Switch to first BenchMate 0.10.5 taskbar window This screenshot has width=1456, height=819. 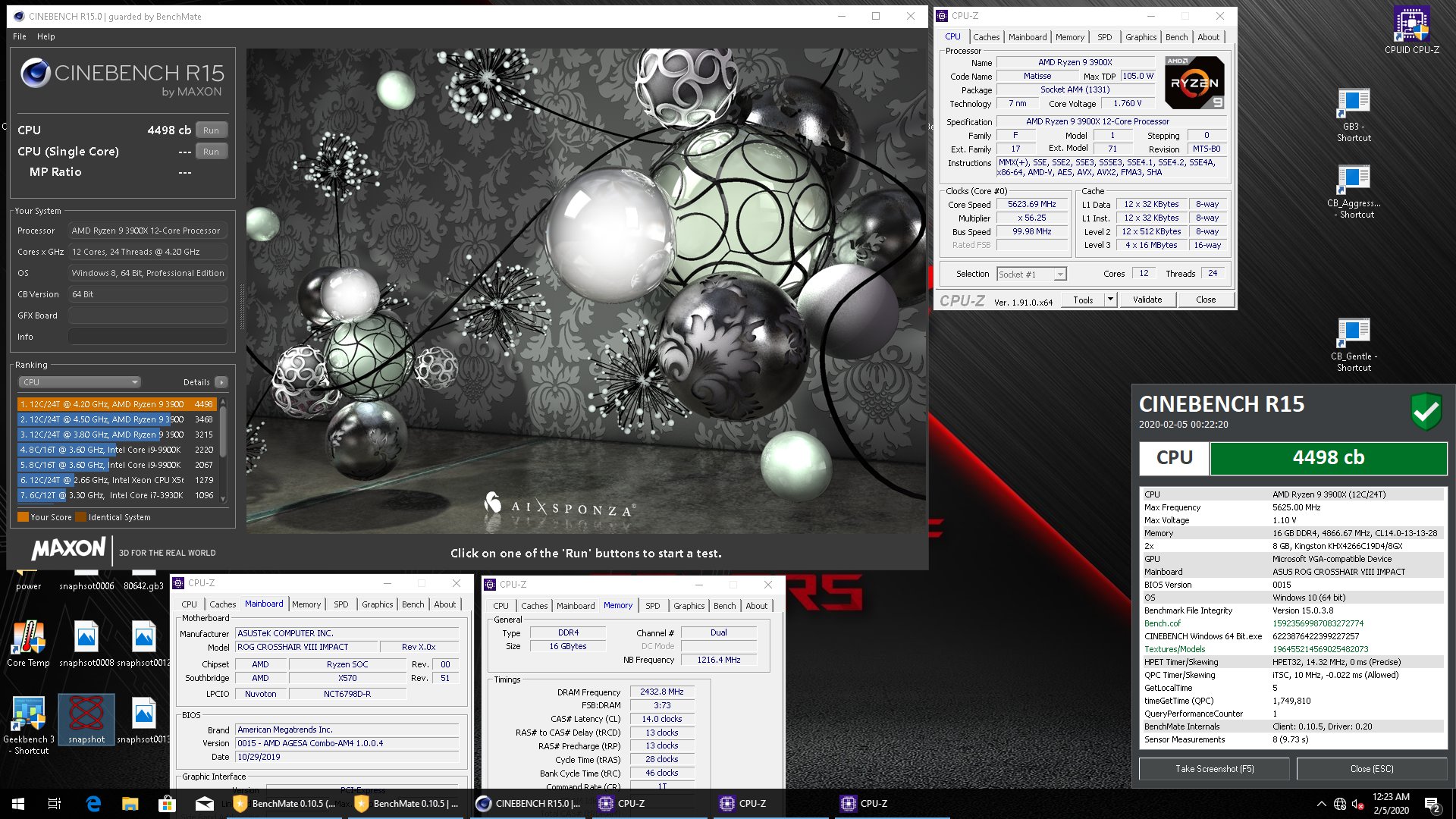coord(286,804)
